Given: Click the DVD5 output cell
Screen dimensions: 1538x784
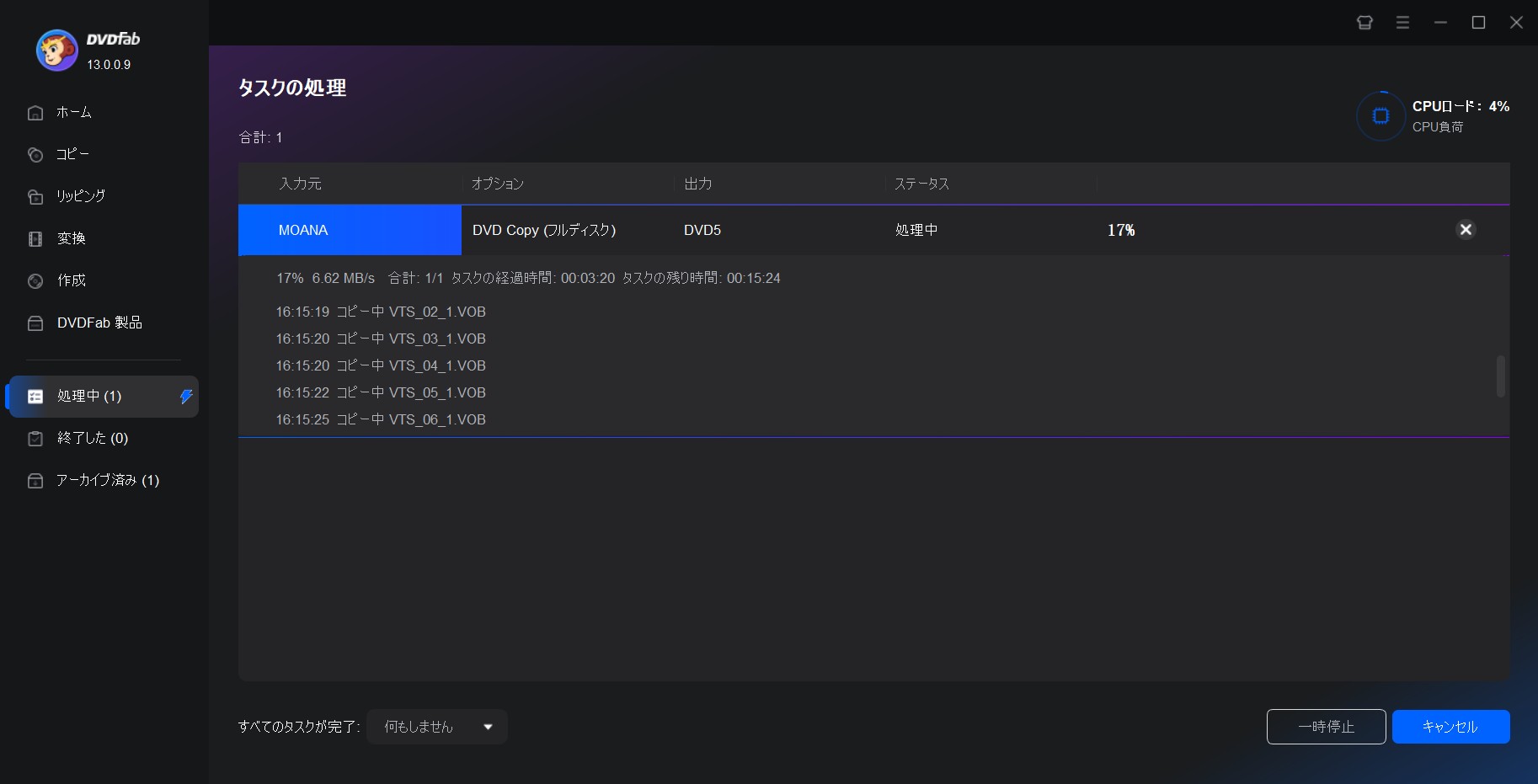Looking at the screenshot, I should [x=702, y=230].
